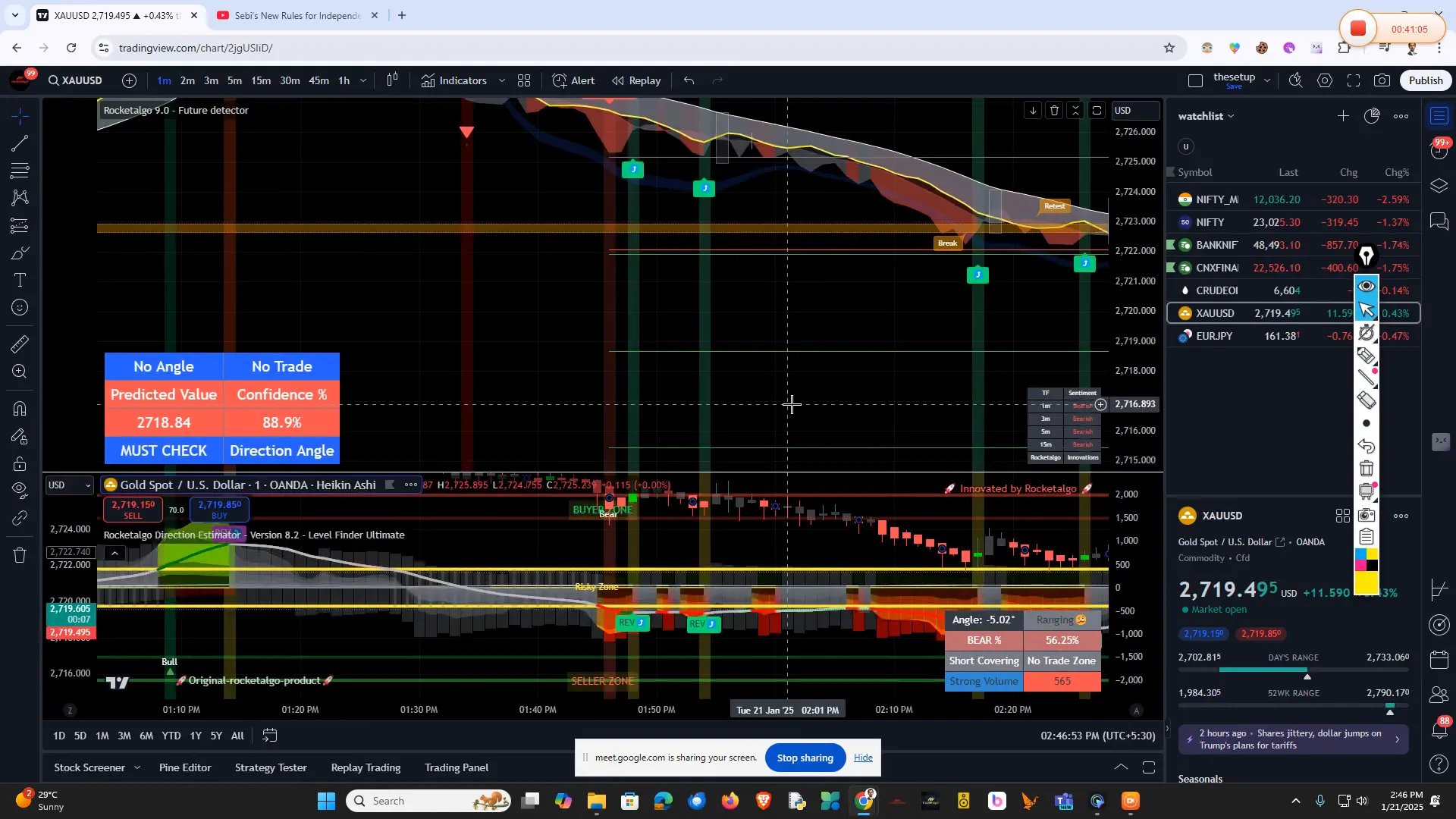
Task: Show hidden system tray icons
Action: [1296, 802]
